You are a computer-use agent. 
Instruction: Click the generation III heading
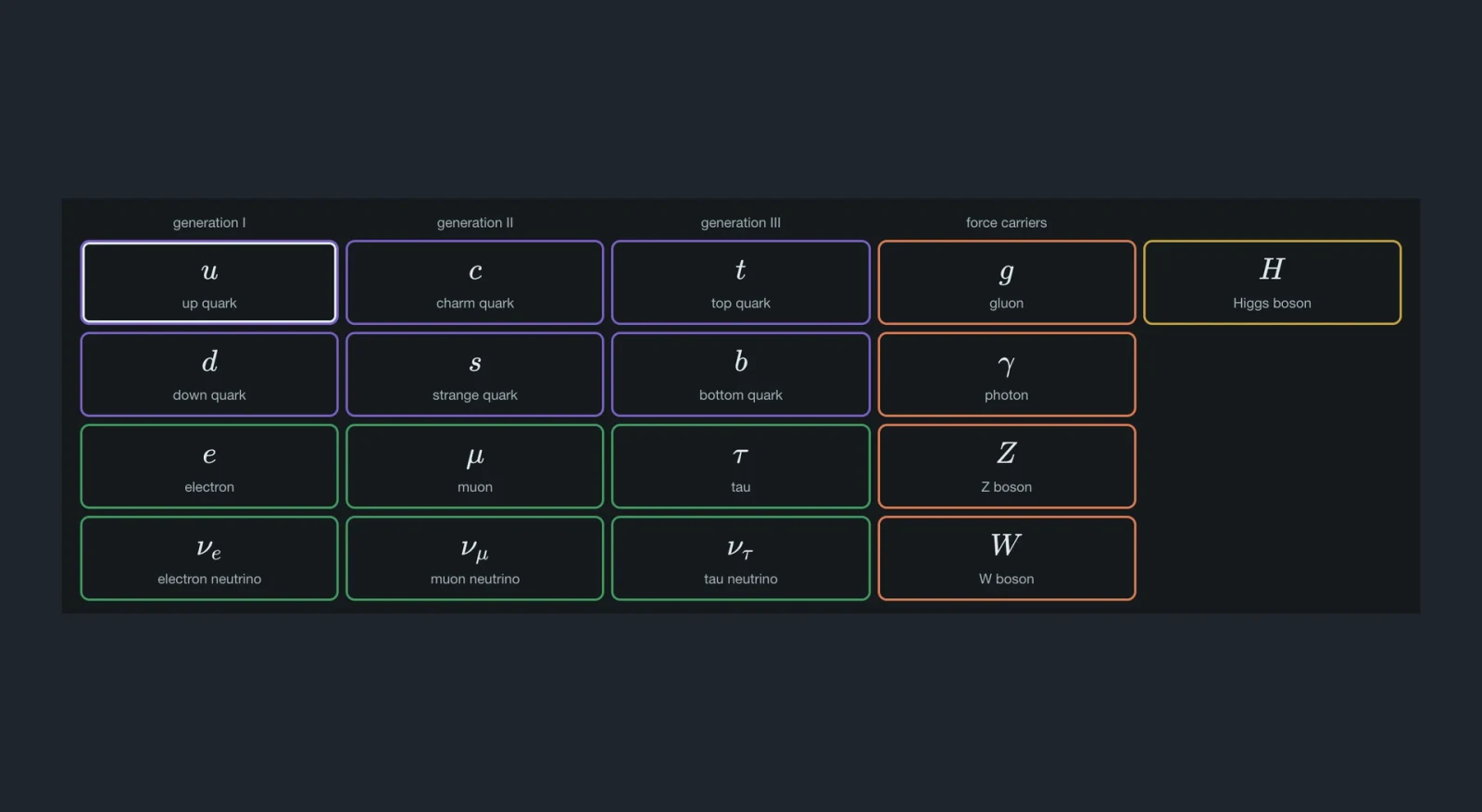click(741, 222)
